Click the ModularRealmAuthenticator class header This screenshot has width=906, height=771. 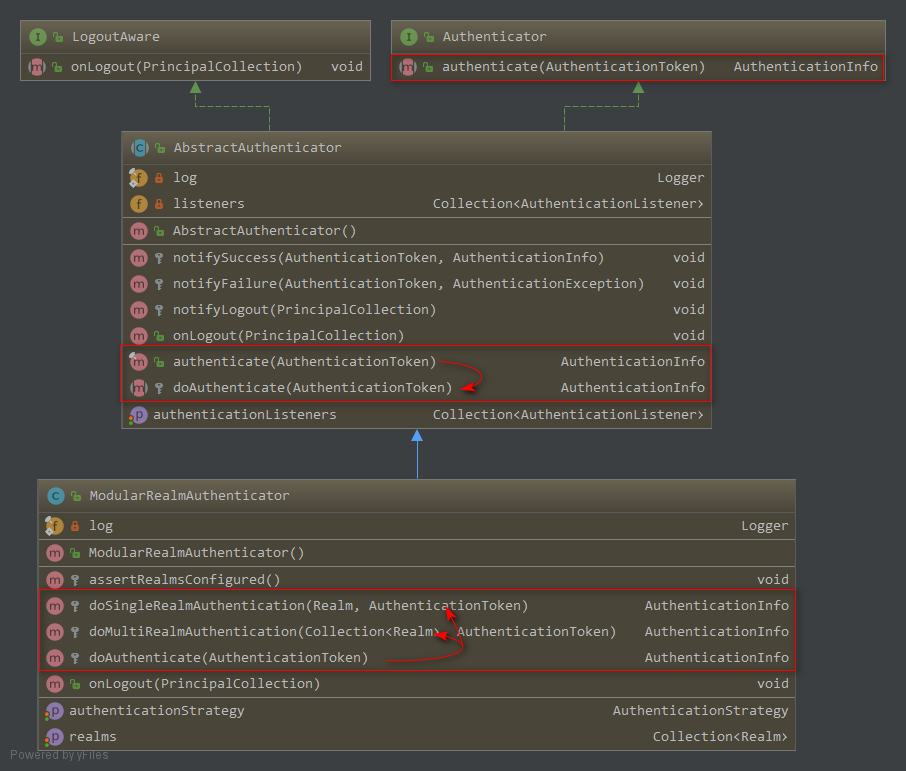point(189,496)
